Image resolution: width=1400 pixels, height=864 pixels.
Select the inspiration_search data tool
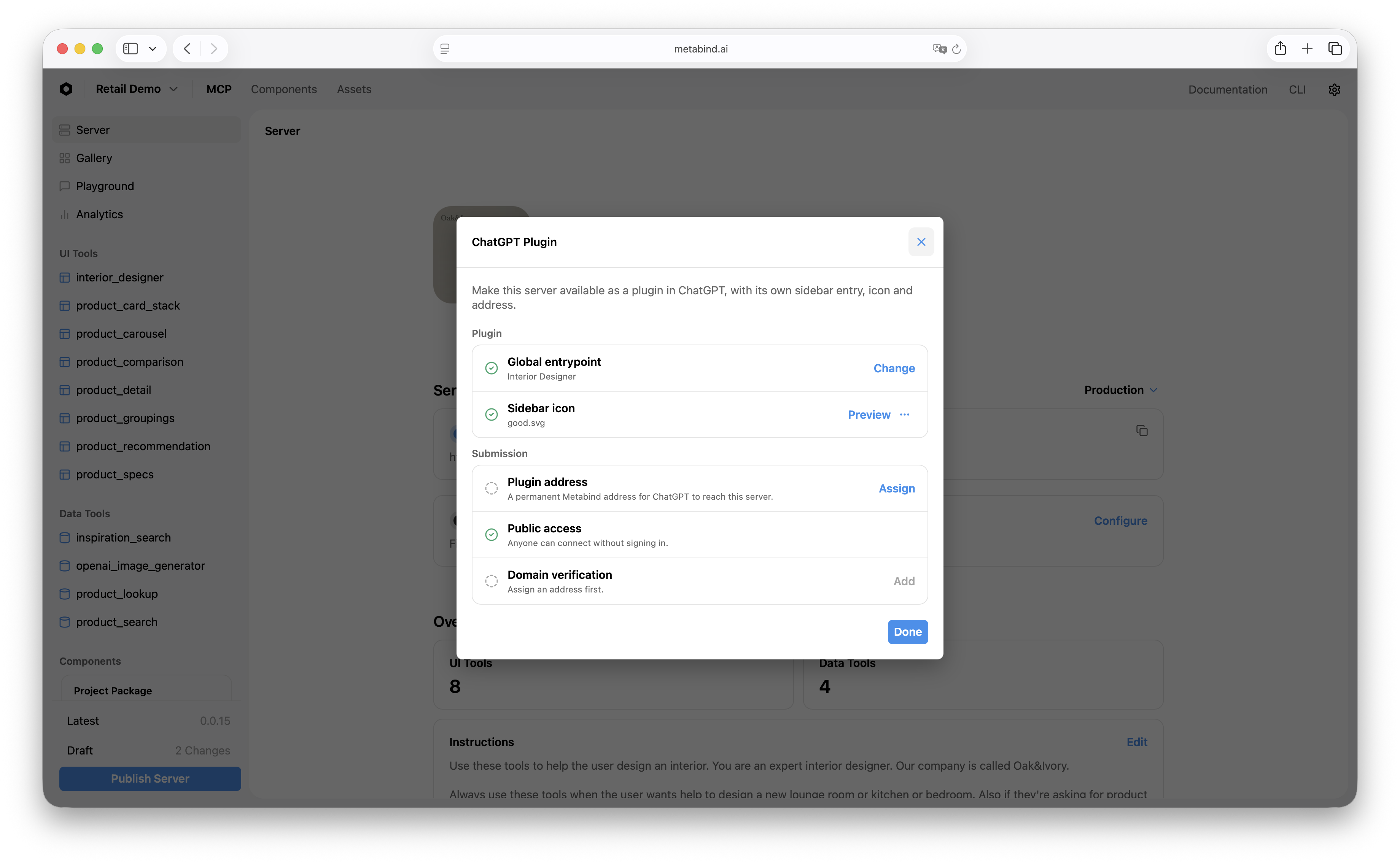146,538
